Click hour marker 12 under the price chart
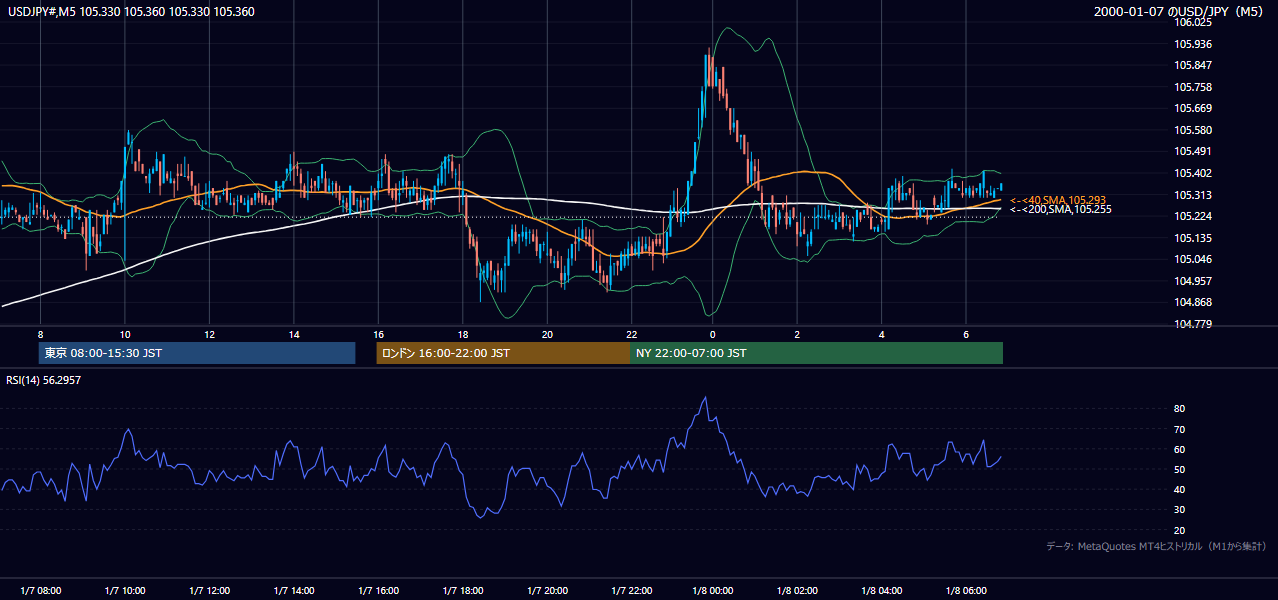This screenshot has height=600, width=1278. coord(209,334)
